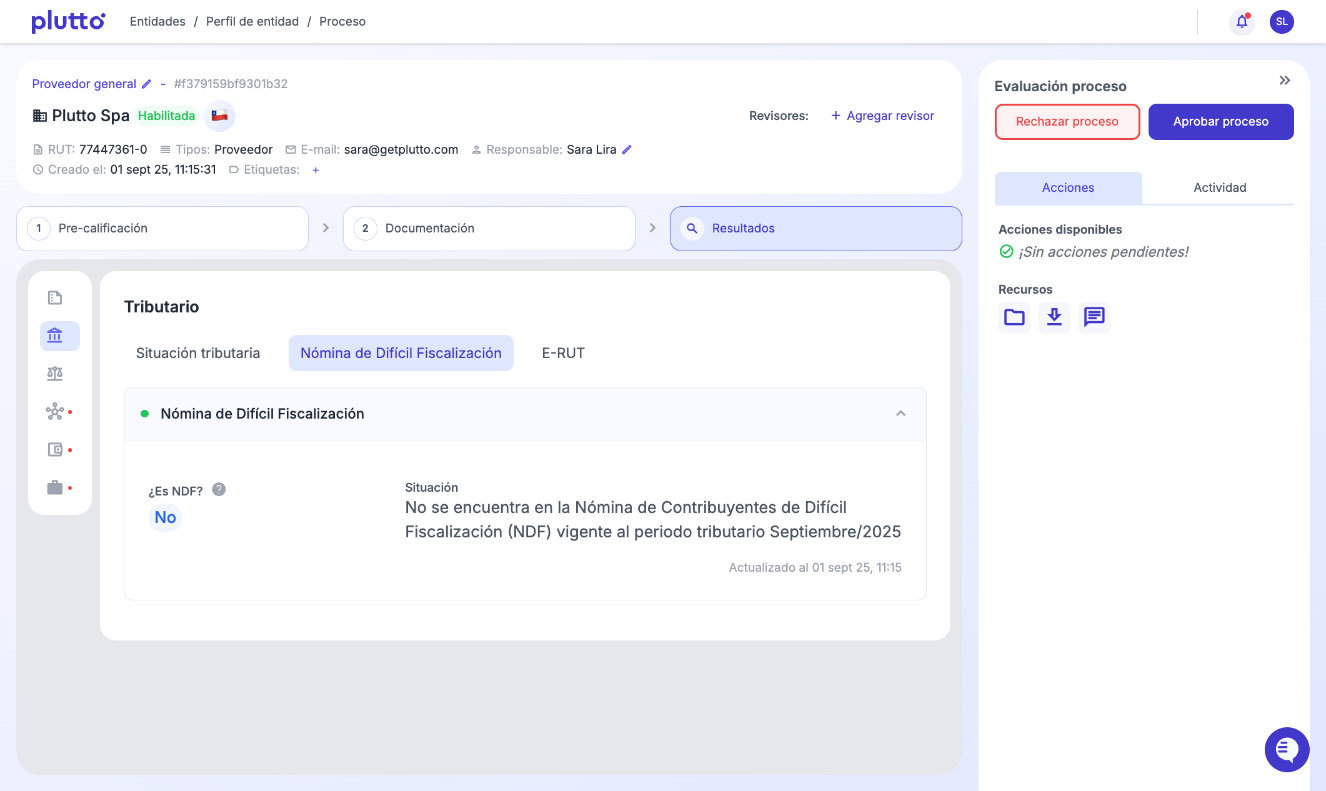Collapse the Evaluación proceso panel with the double chevron

1285,81
